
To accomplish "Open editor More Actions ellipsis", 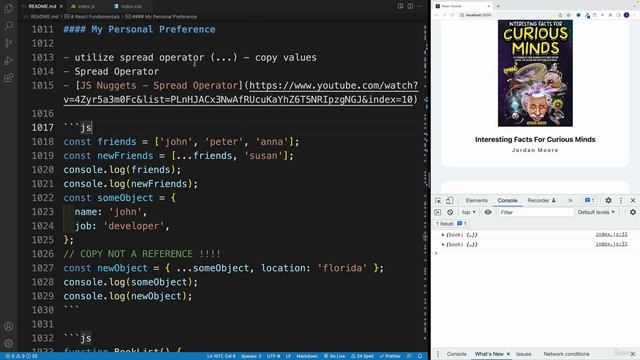I will 420,6.
